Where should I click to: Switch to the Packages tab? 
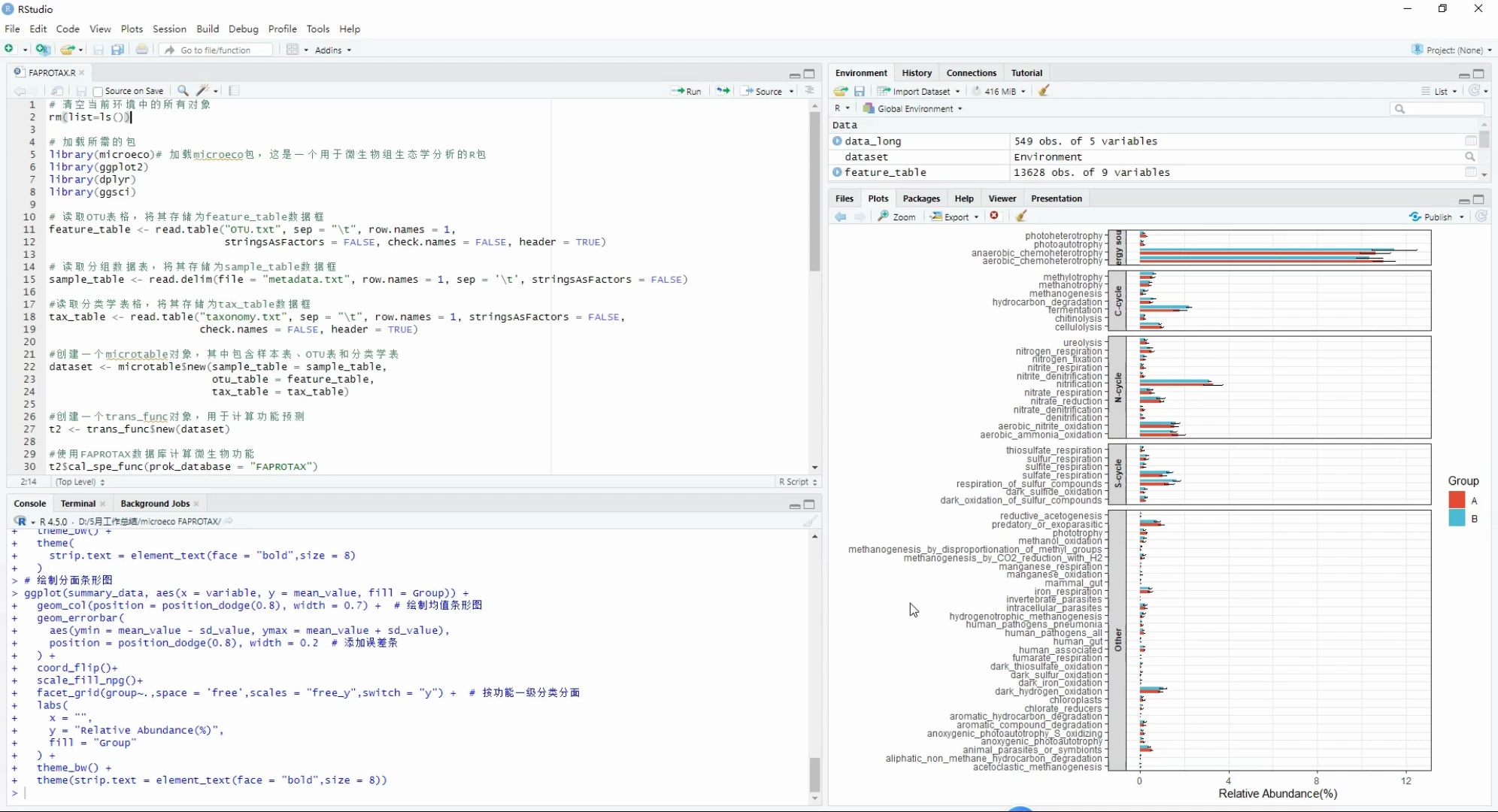[x=921, y=198]
